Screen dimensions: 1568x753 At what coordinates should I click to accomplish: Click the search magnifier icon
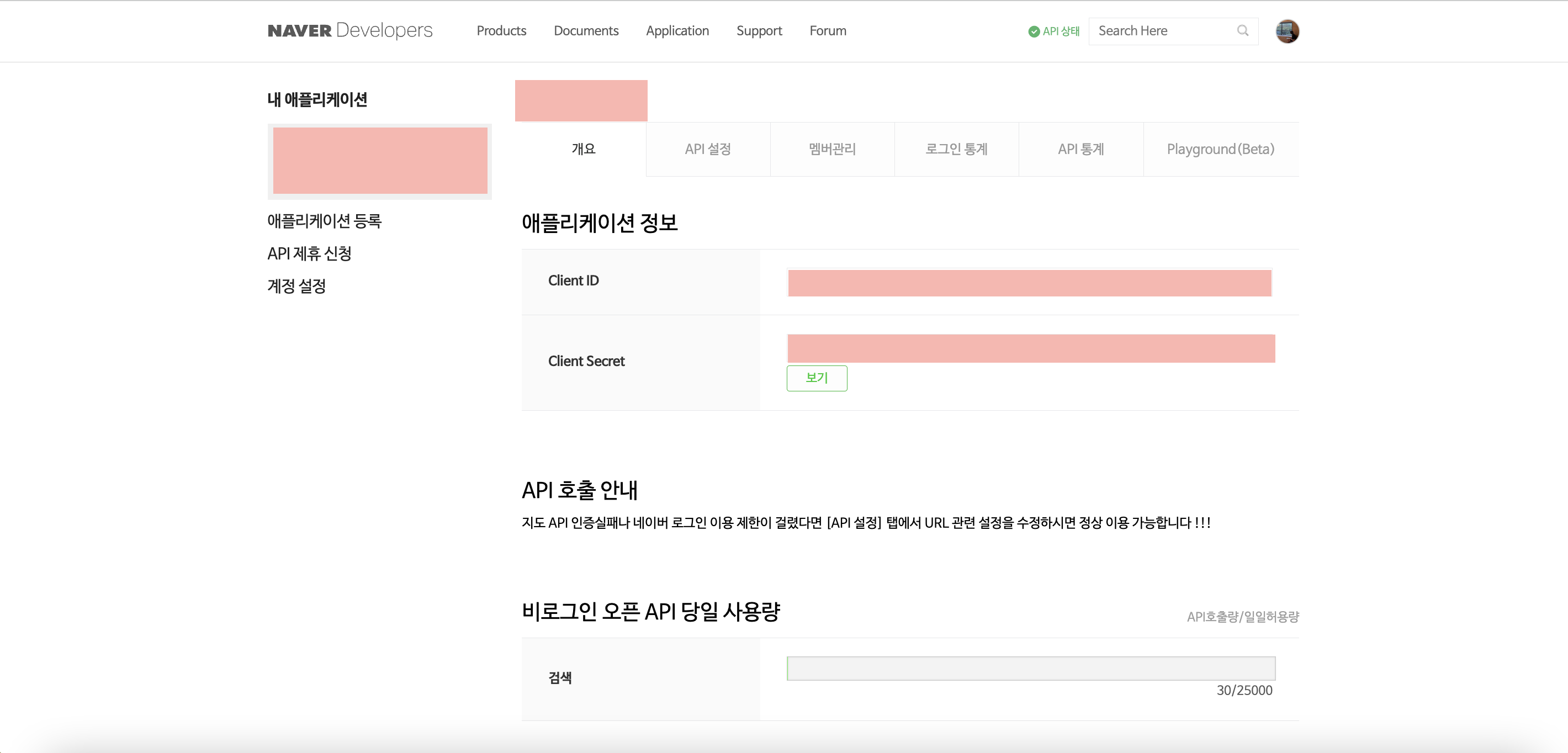[x=1242, y=30]
